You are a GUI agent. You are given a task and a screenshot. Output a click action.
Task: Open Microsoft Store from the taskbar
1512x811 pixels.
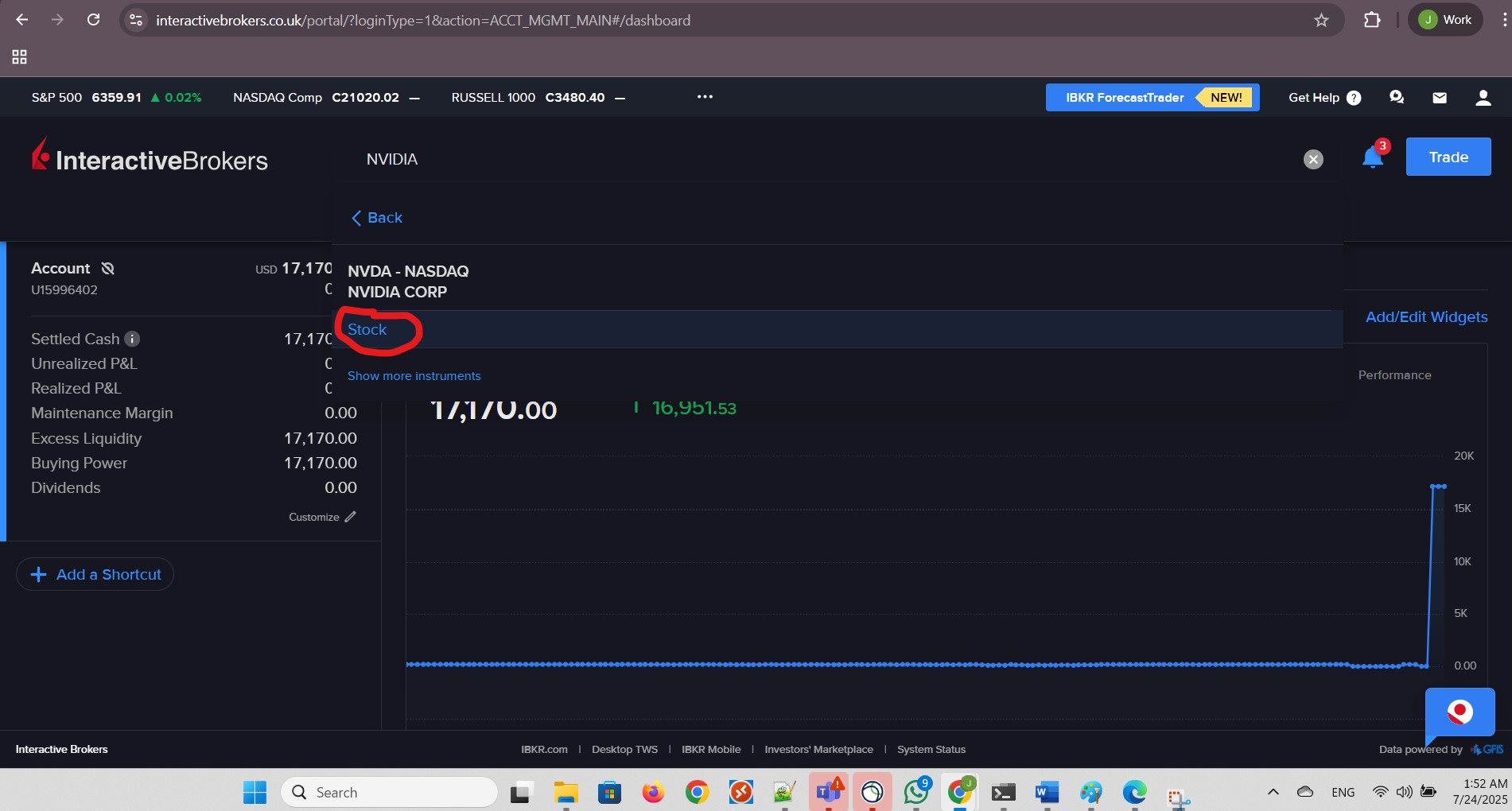pos(609,792)
